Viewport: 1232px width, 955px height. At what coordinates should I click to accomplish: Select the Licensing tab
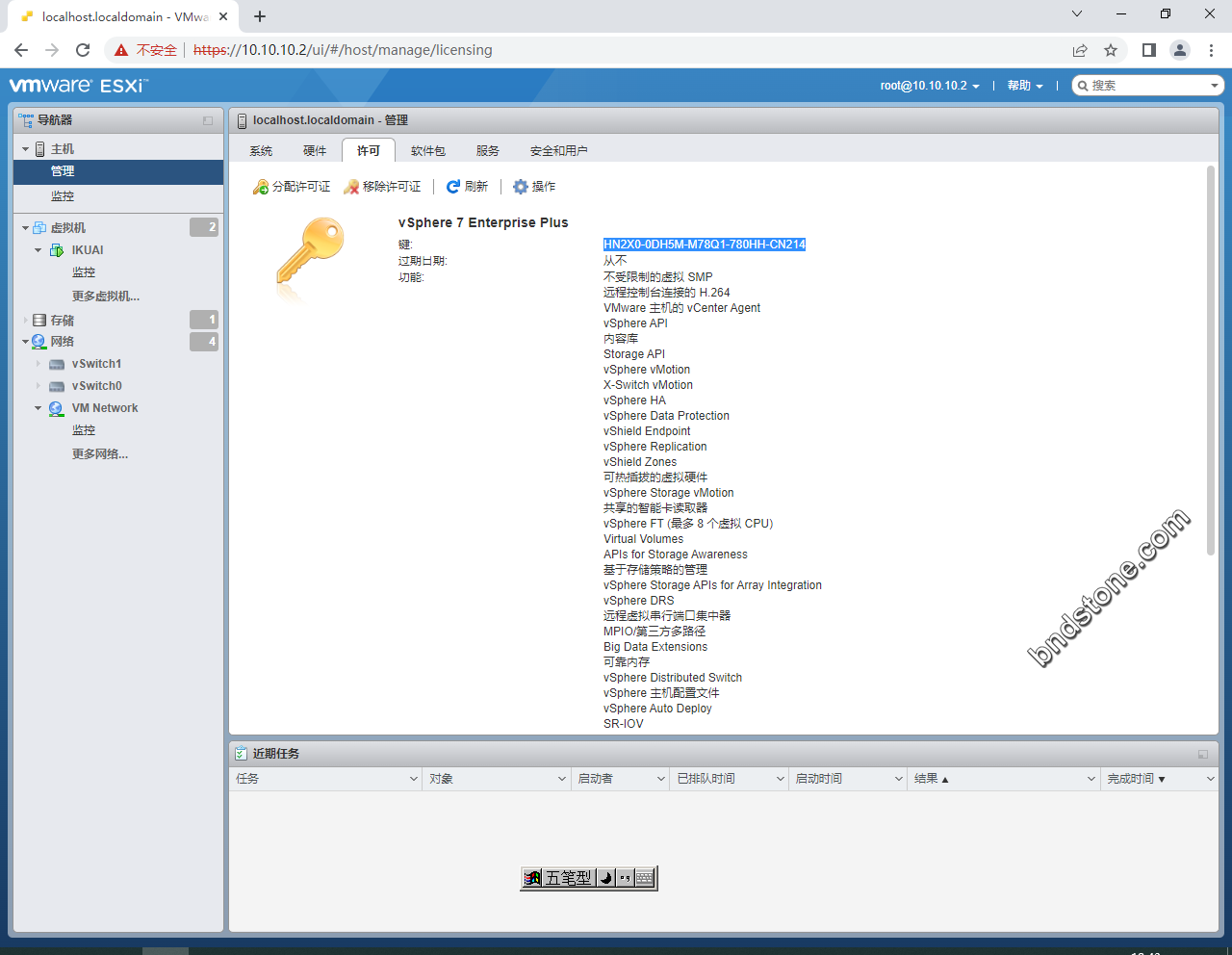[x=369, y=151]
